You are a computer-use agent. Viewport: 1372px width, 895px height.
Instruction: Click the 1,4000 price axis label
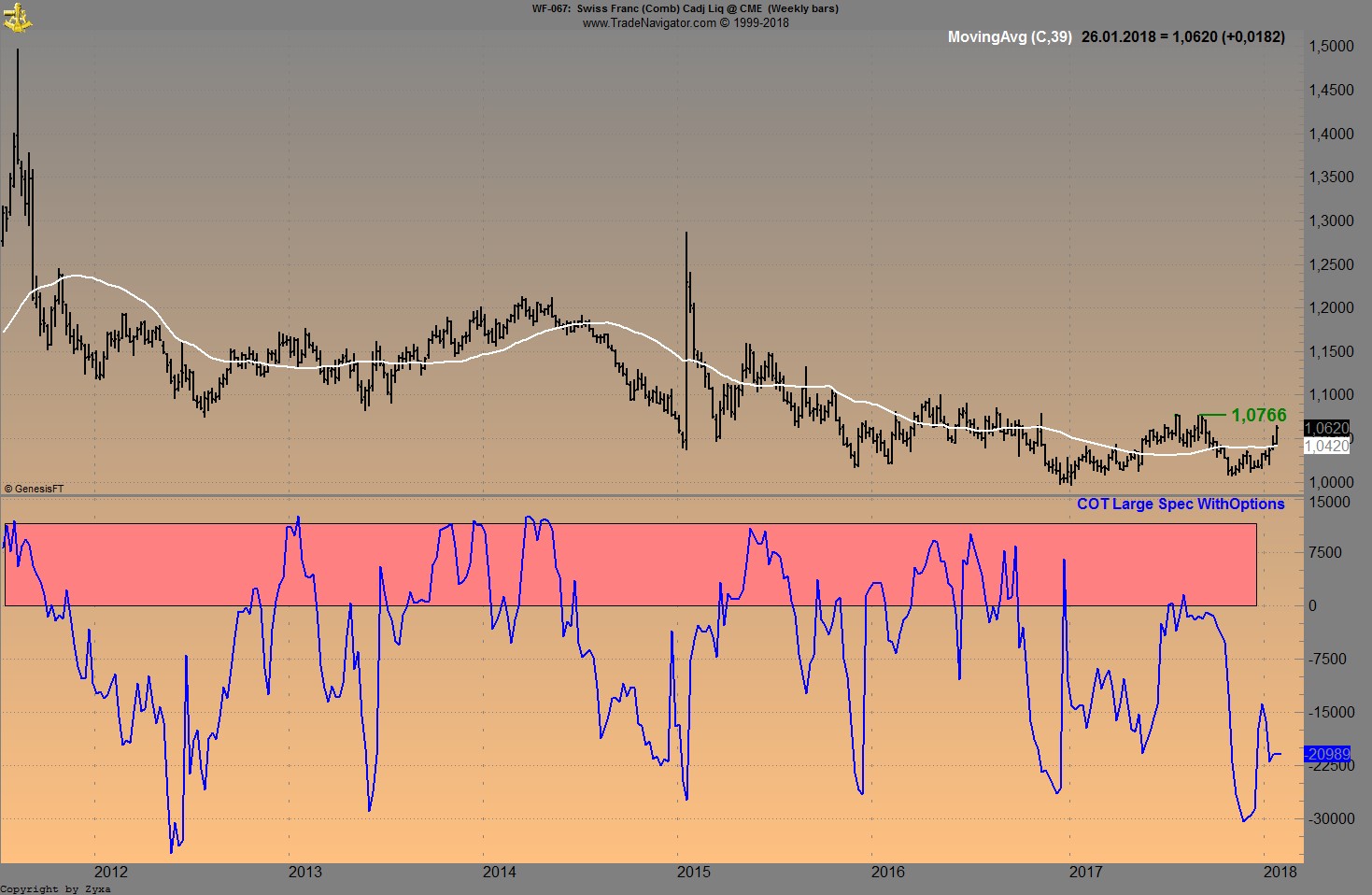click(x=1331, y=134)
